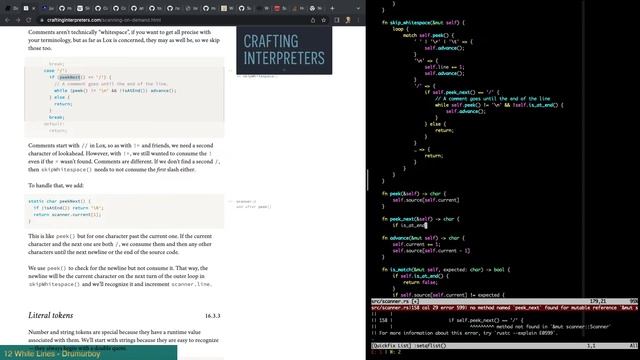The width and height of the screenshot is (640, 360).
Task: Click the 179,21 cursor position indicator
Action: (598, 301)
